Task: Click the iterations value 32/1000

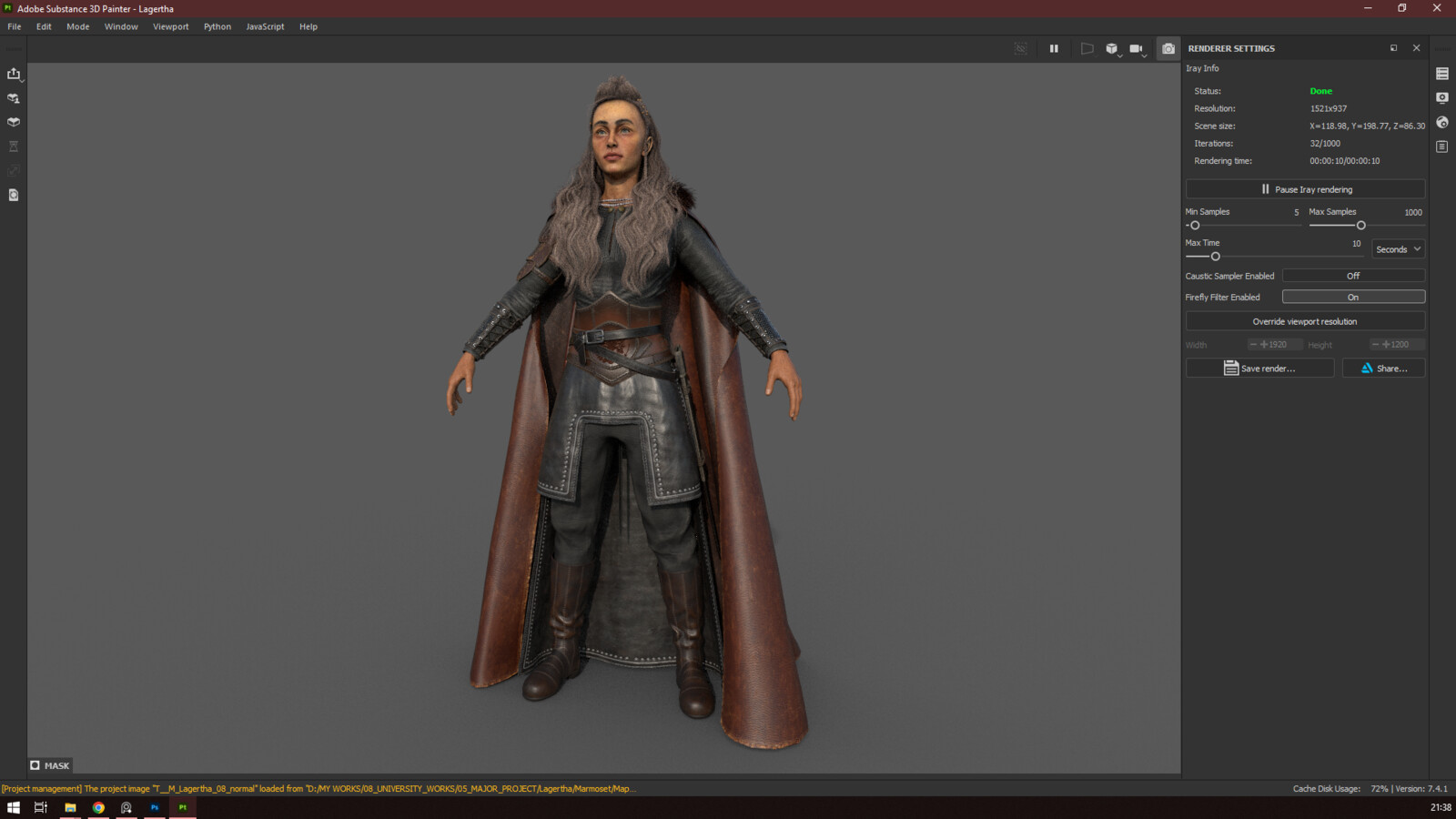Action: (x=1325, y=144)
